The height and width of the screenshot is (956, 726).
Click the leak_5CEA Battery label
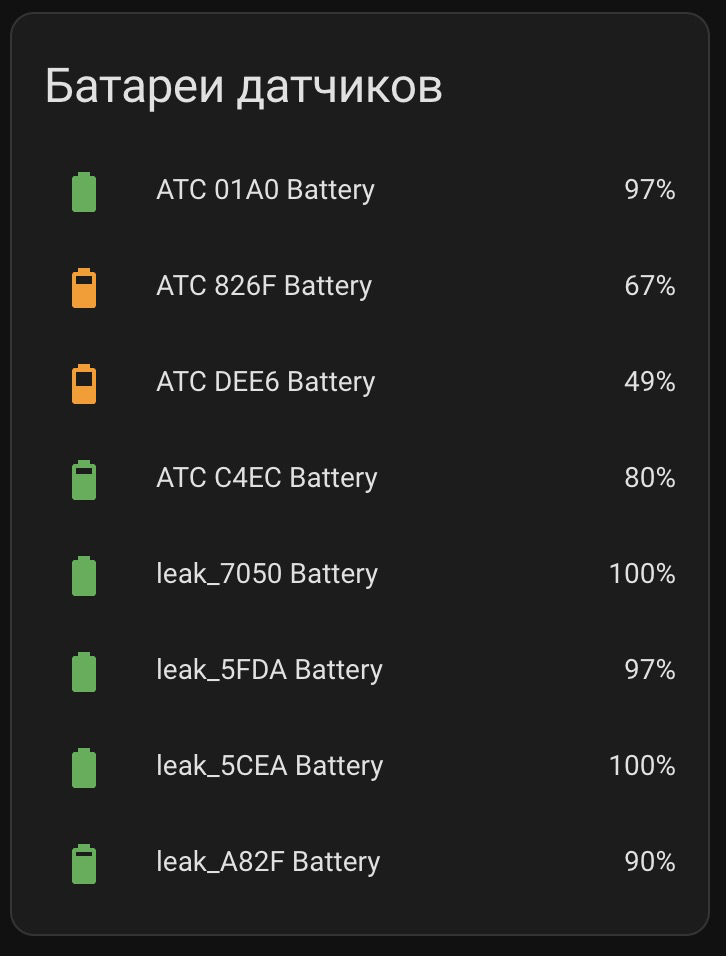point(269,766)
